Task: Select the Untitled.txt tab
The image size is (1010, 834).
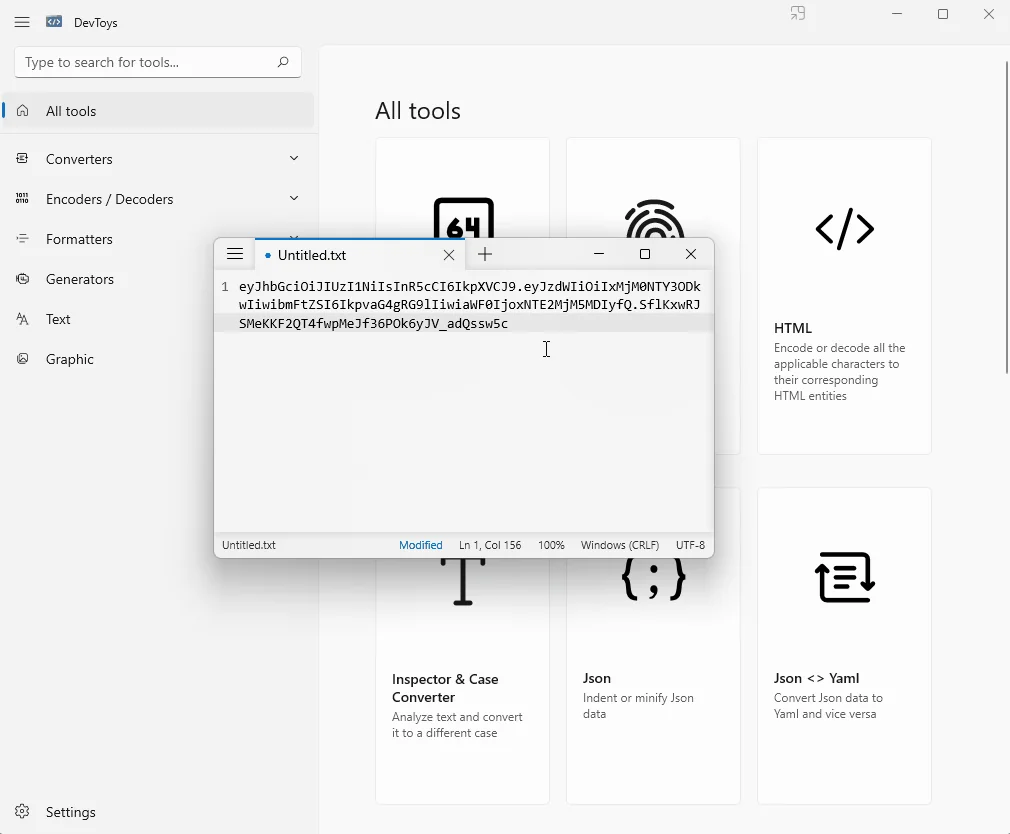Action: [x=310, y=255]
